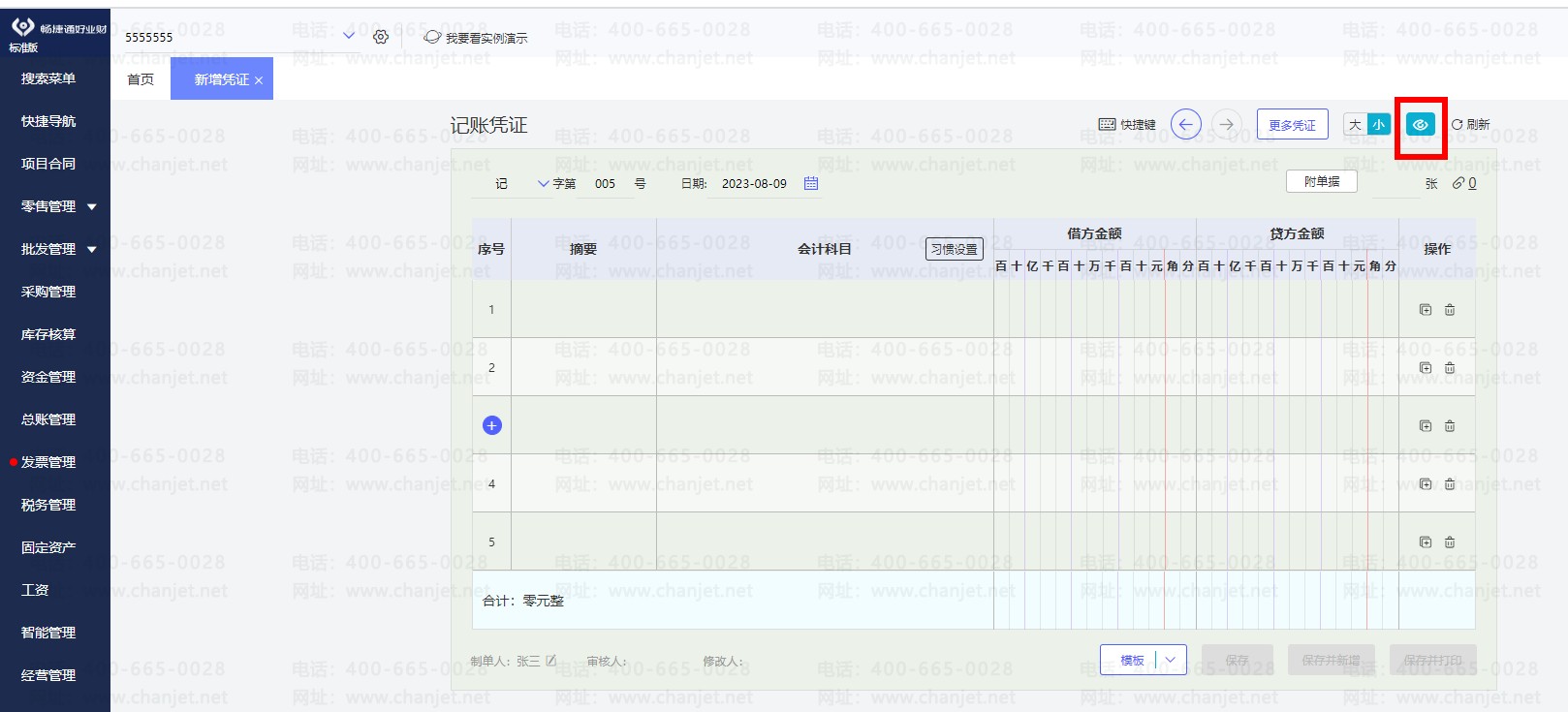Switch font size to small (小)
The image size is (1568, 712).
click(1378, 124)
